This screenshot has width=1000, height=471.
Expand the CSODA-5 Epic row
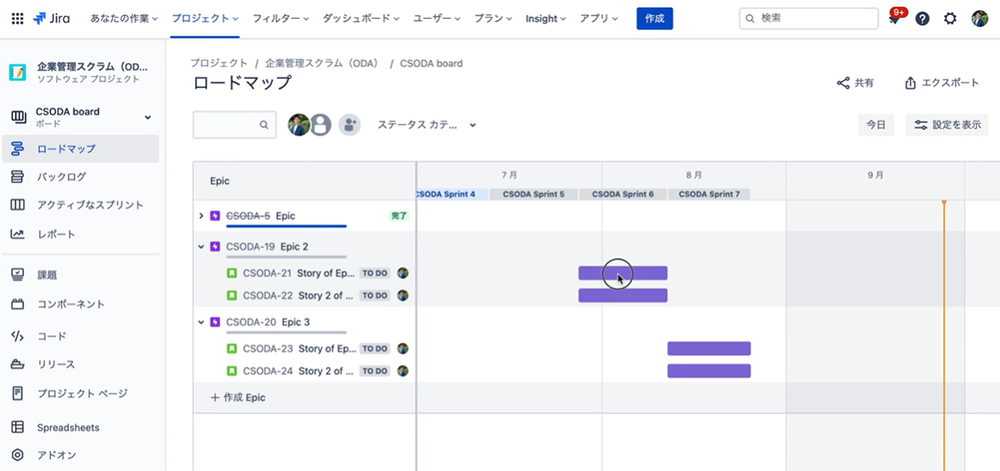point(201,216)
